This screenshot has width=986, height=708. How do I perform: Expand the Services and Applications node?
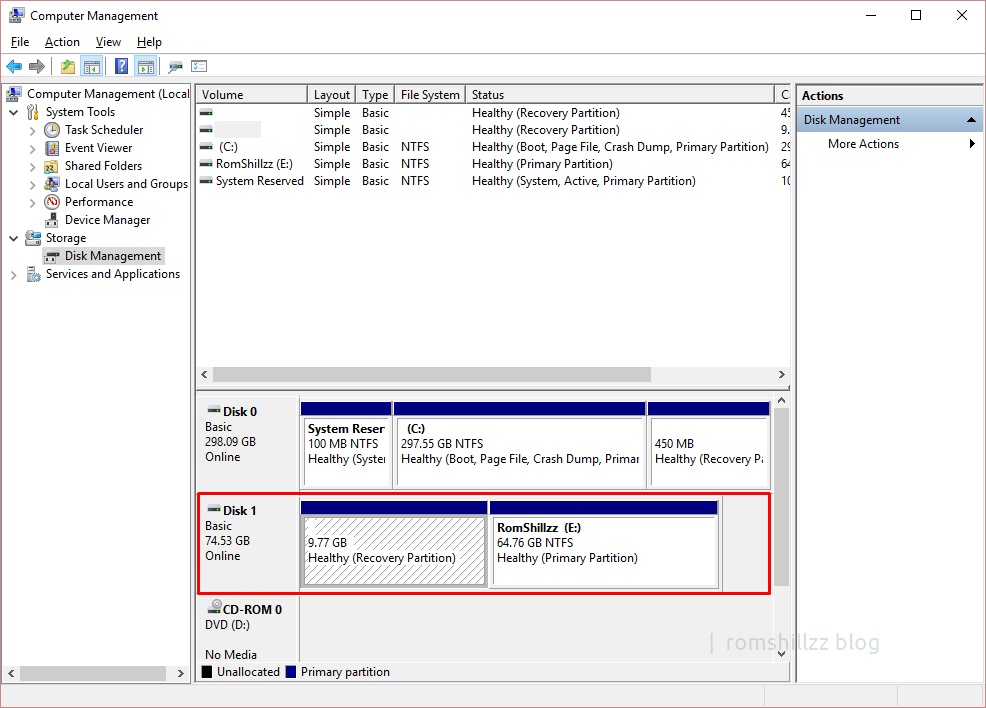click(14, 275)
